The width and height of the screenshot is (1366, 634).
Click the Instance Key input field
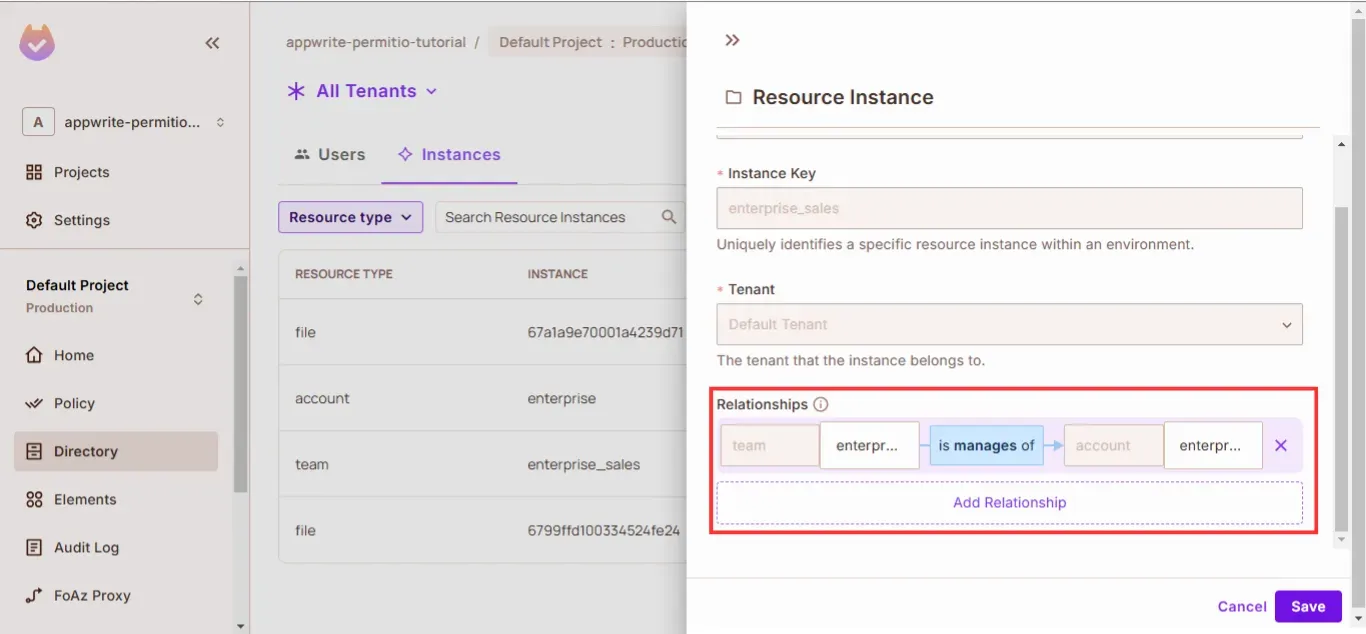[1009, 209]
